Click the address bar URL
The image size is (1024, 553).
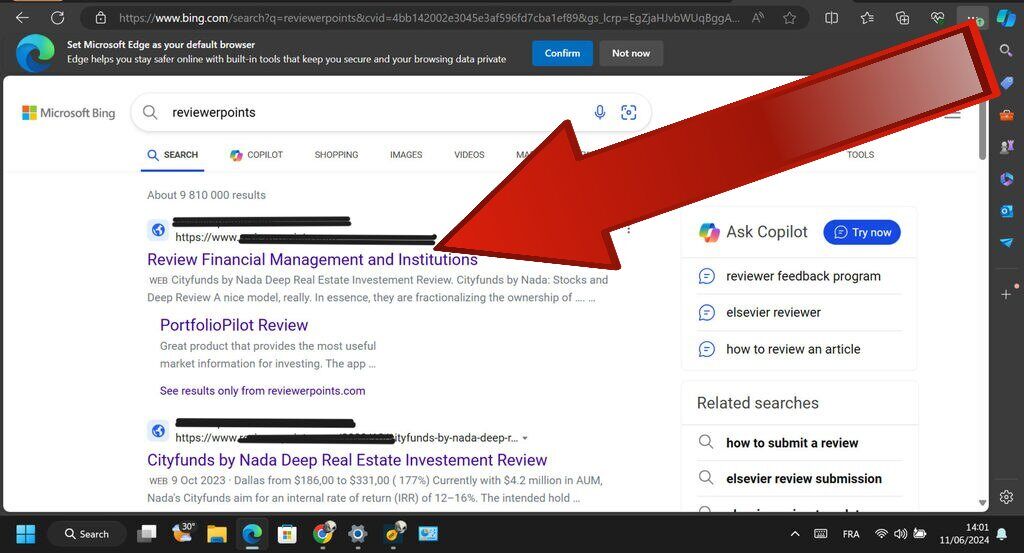coord(429,18)
